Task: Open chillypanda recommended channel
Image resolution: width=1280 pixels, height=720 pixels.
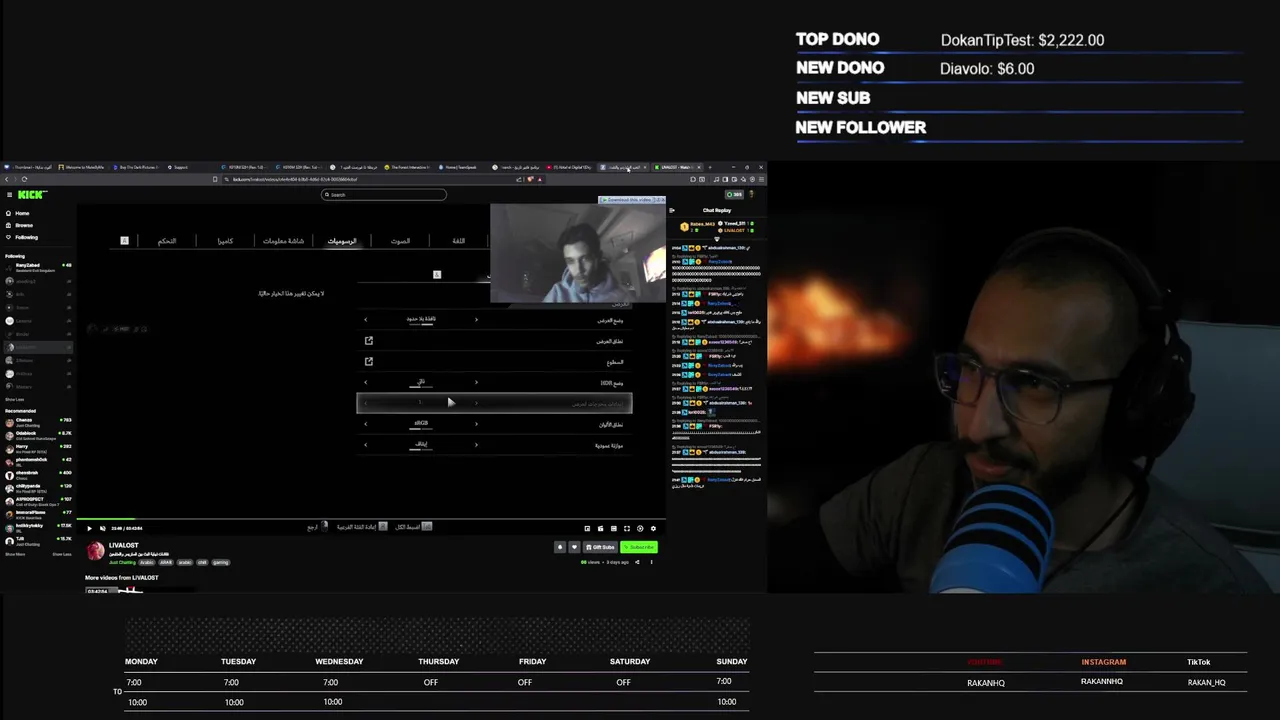Action: (38, 488)
